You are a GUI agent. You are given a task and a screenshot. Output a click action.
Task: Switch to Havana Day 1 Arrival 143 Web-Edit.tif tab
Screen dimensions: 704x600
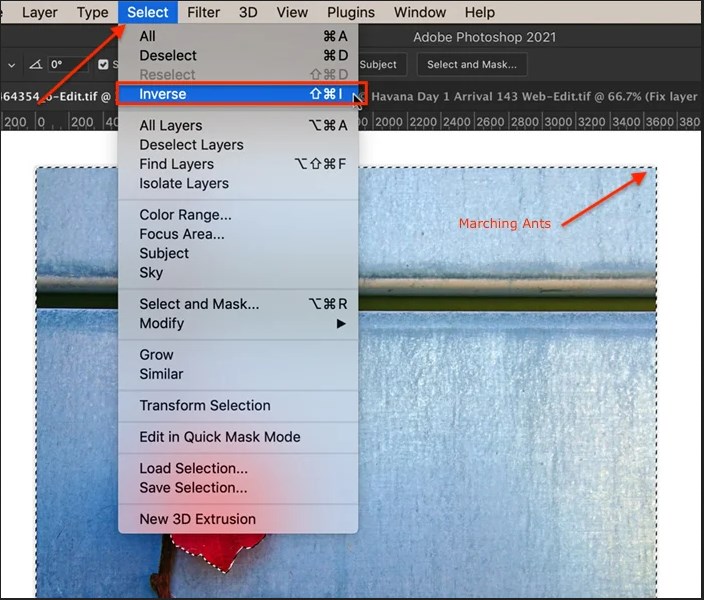tap(534, 97)
